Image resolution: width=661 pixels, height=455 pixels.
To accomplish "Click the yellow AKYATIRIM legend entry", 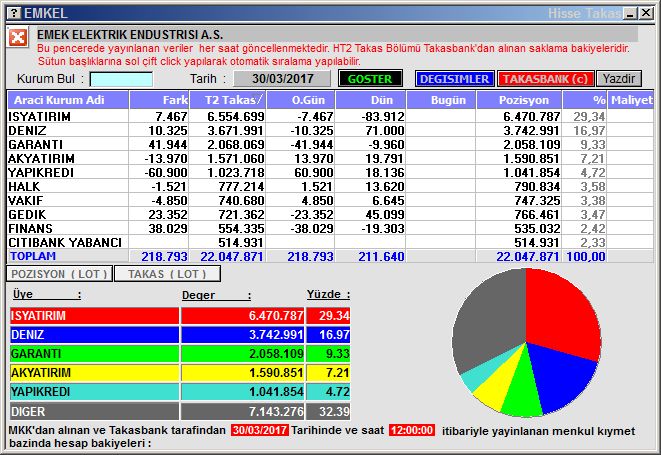I will (93, 373).
